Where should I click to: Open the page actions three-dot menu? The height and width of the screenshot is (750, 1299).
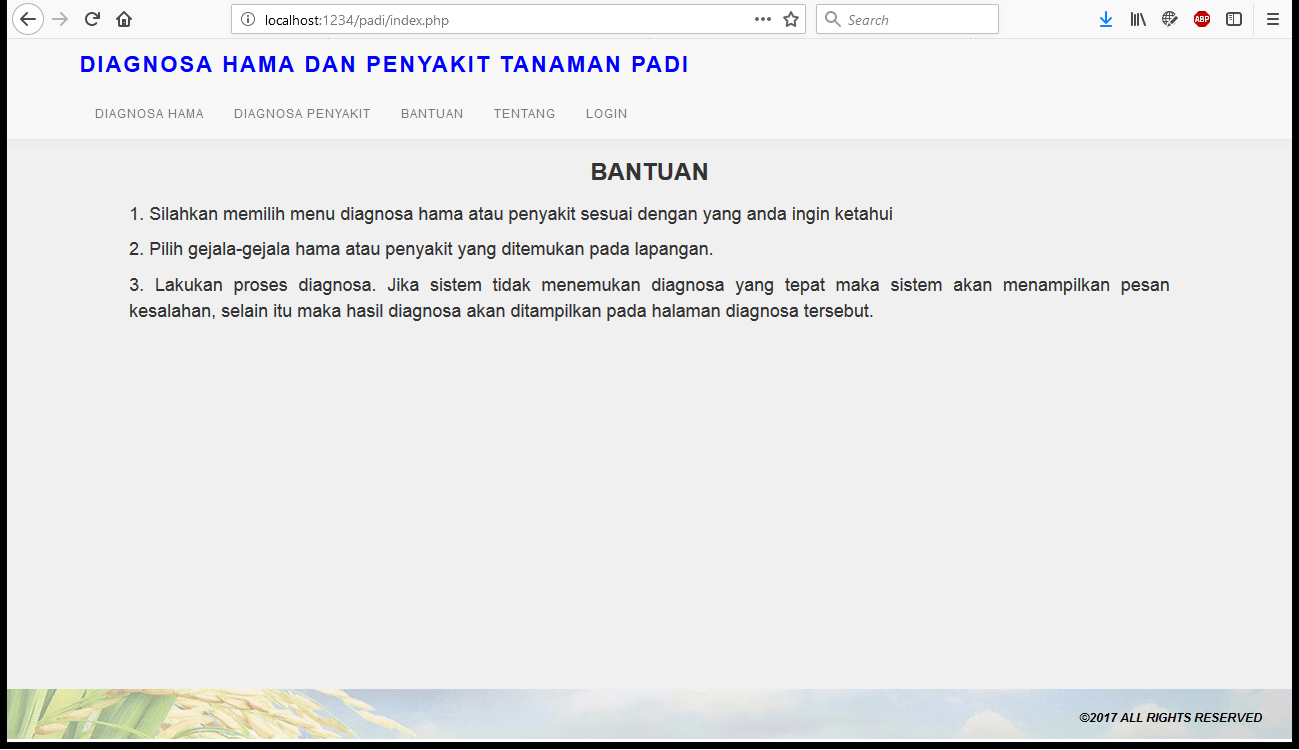[763, 19]
